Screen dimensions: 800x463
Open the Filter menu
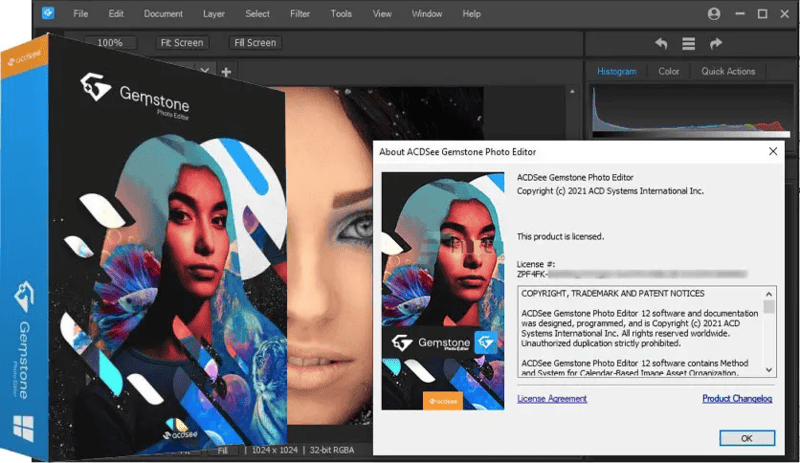tap(300, 14)
